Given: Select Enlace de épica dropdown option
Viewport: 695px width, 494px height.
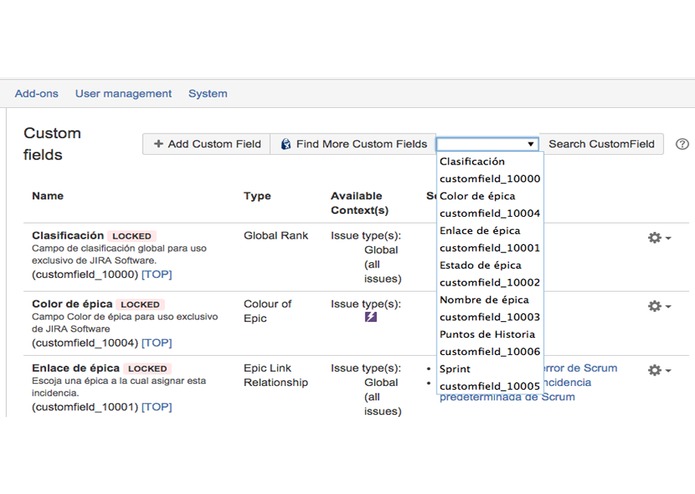Looking at the screenshot, I should pos(490,230).
